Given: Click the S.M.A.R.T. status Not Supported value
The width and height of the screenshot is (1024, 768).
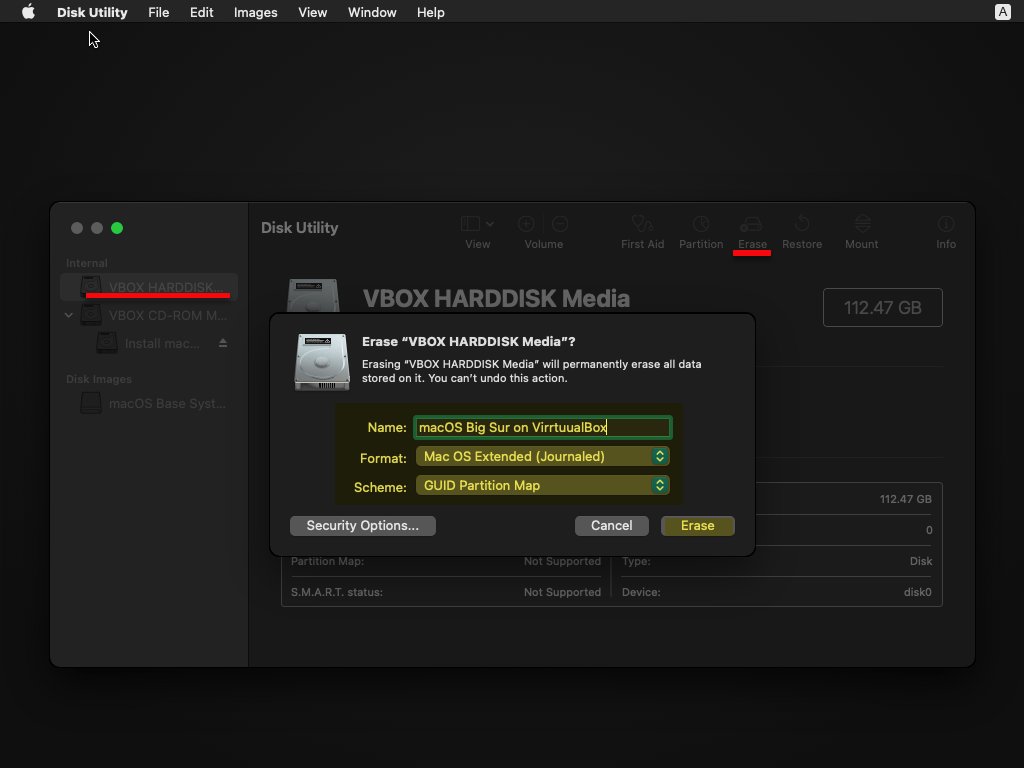Looking at the screenshot, I should (x=562, y=592).
